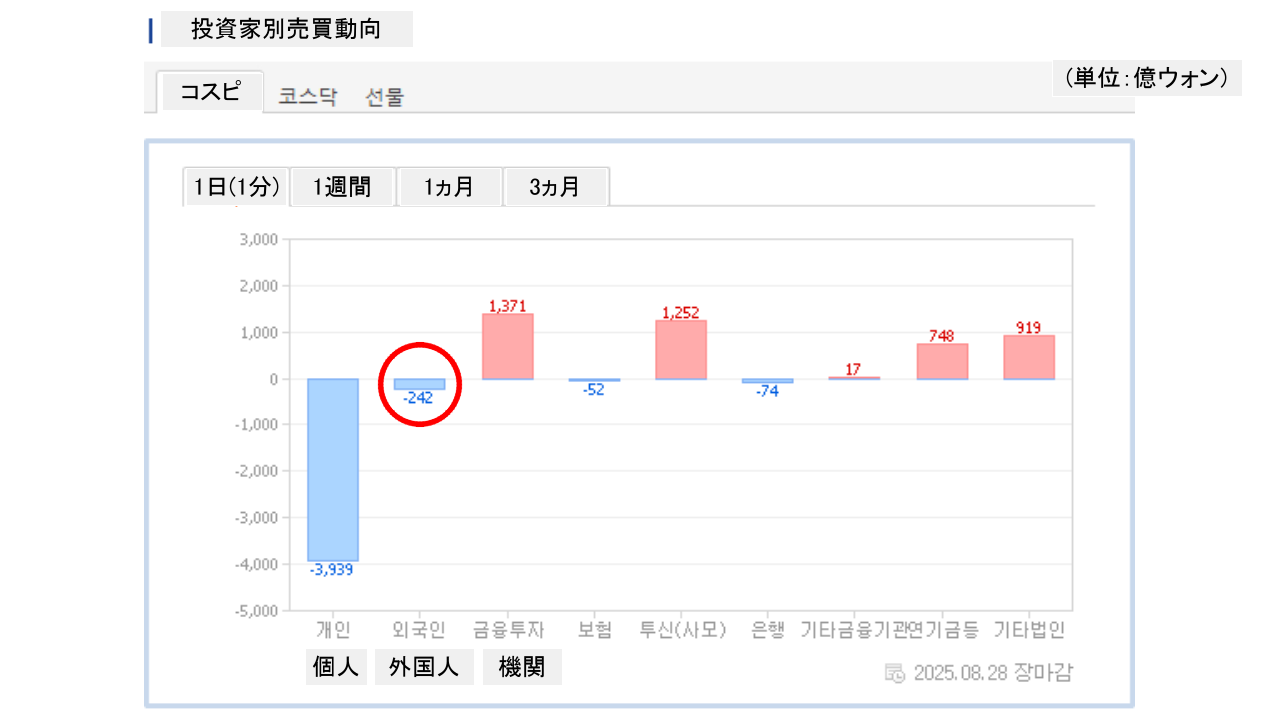Select the 연기금등 bar showing 748
1280x720 pixels.
(942, 361)
